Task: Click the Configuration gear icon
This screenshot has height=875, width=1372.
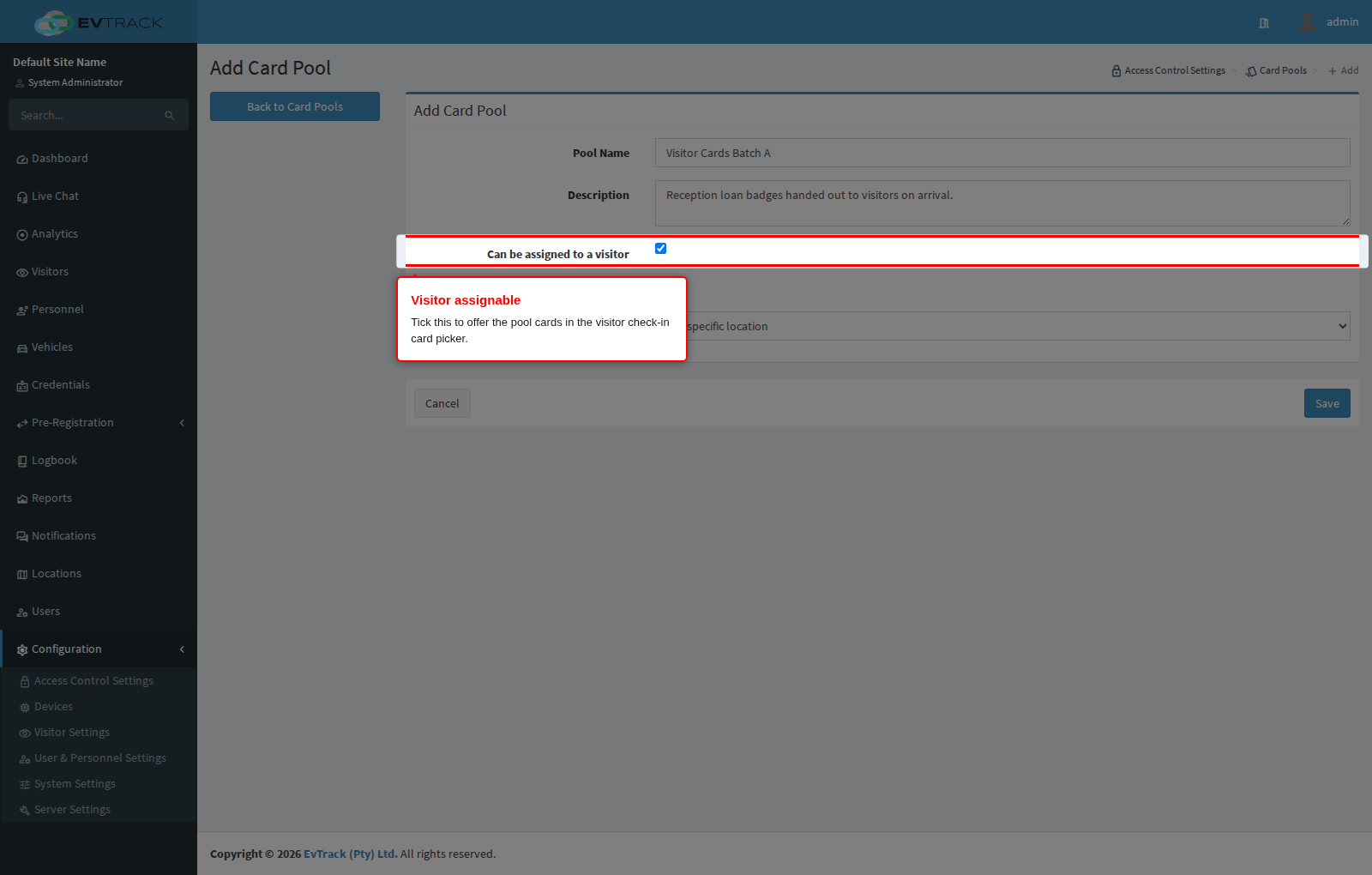Action: (x=22, y=650)
